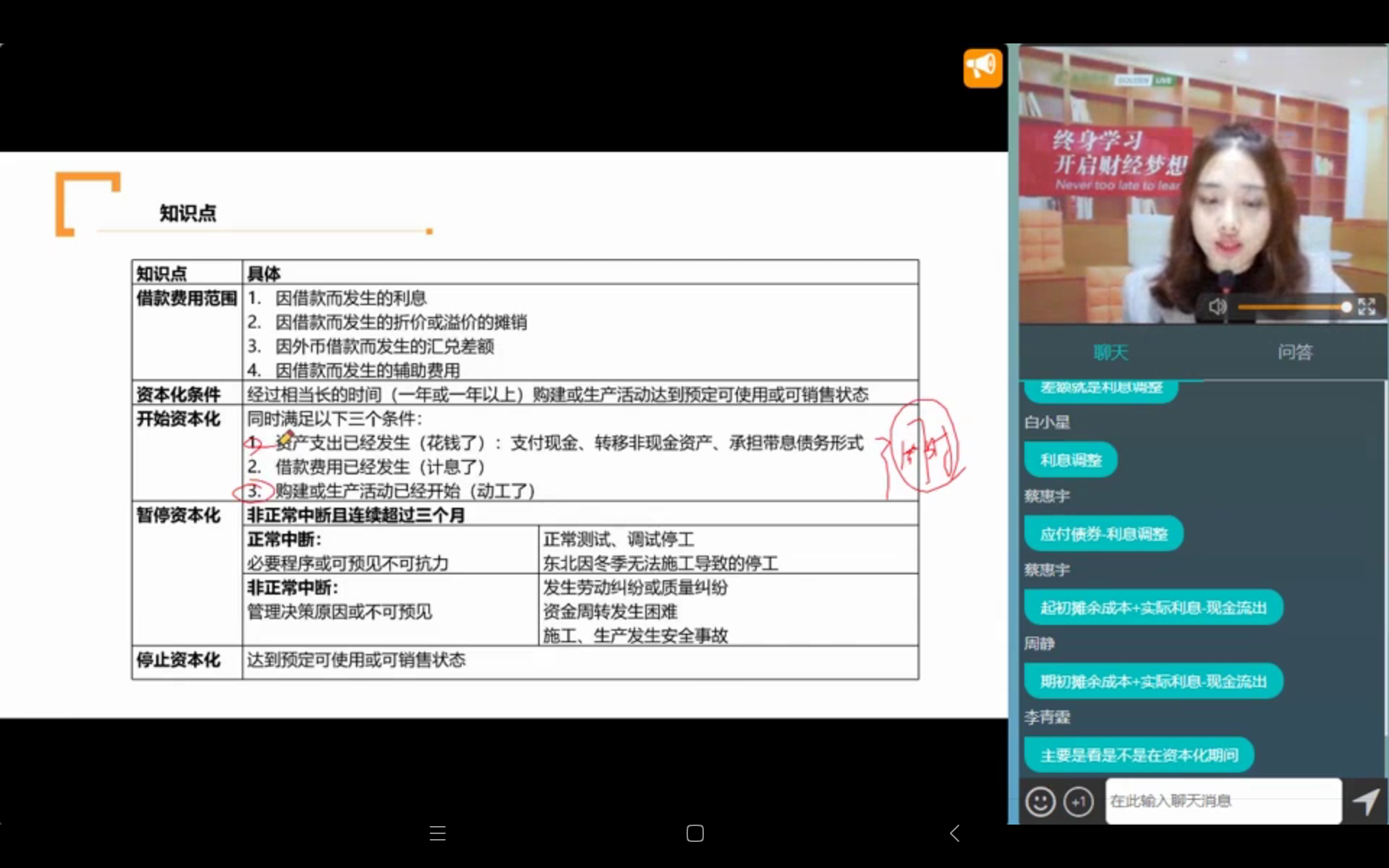Click username 周静 in chat
1389x868 pixels.
click(1040, 643)
